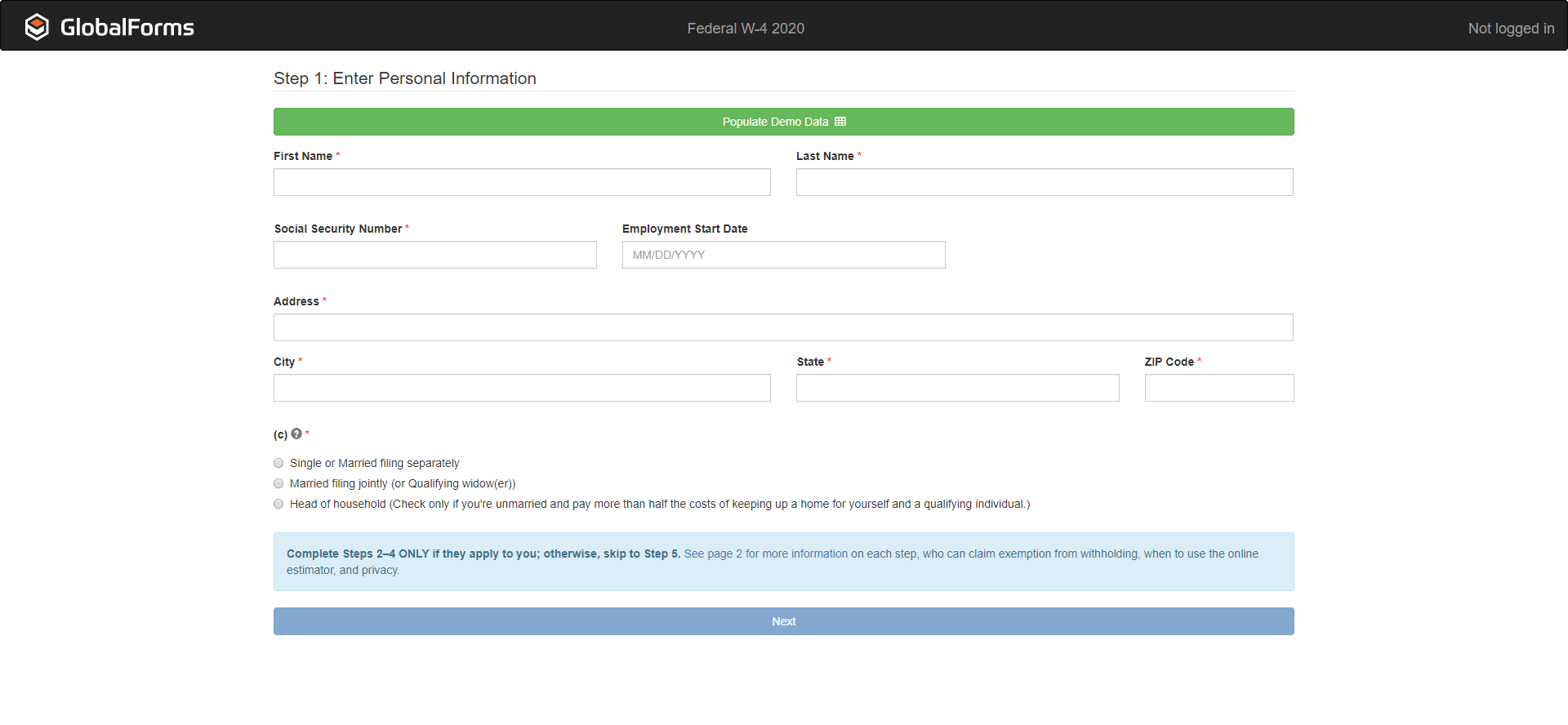
Task: Focus the Last Name input field
Action: (1044, 182)
